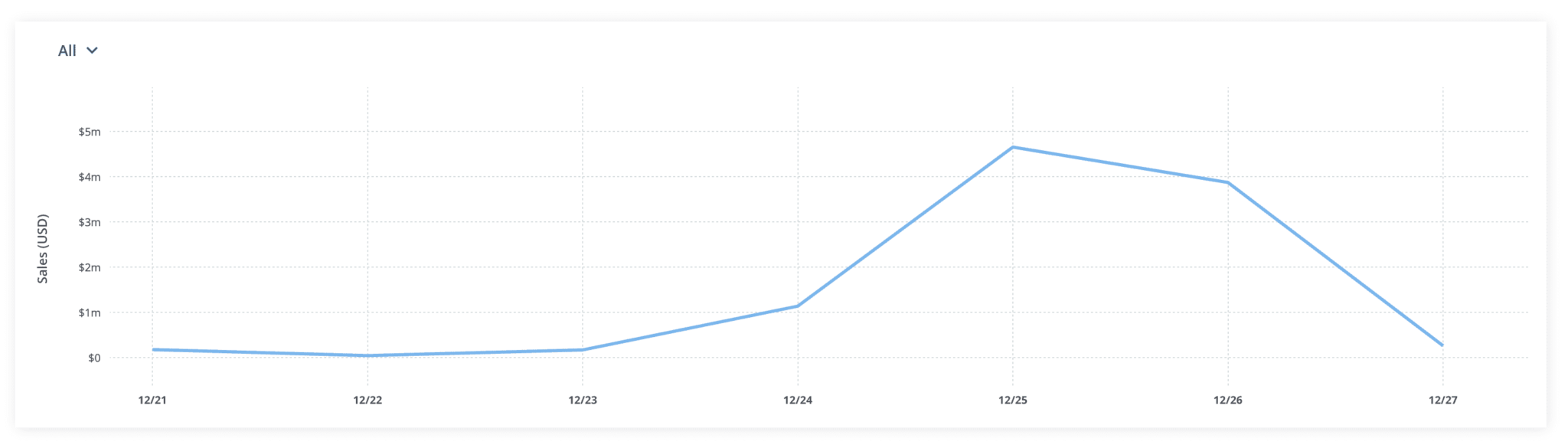
Task: Click the chevron arrow beside All
Action: coord(92,51)
